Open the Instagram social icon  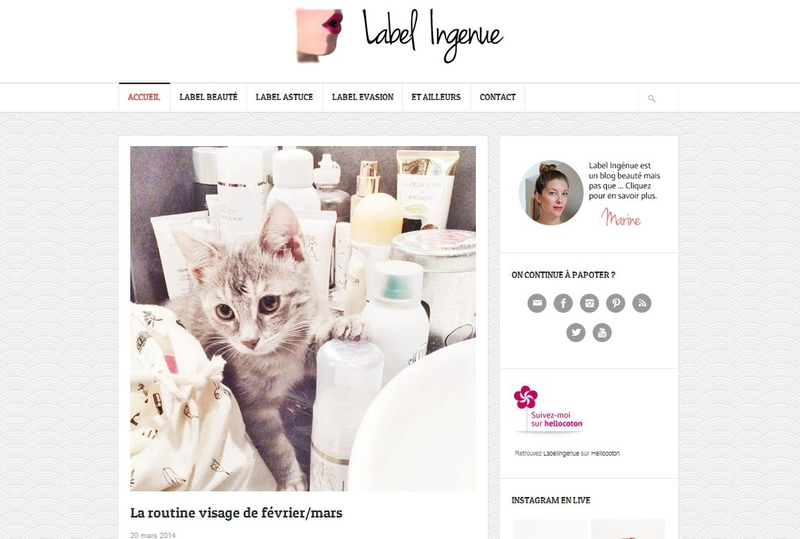(x=589, y=303)
